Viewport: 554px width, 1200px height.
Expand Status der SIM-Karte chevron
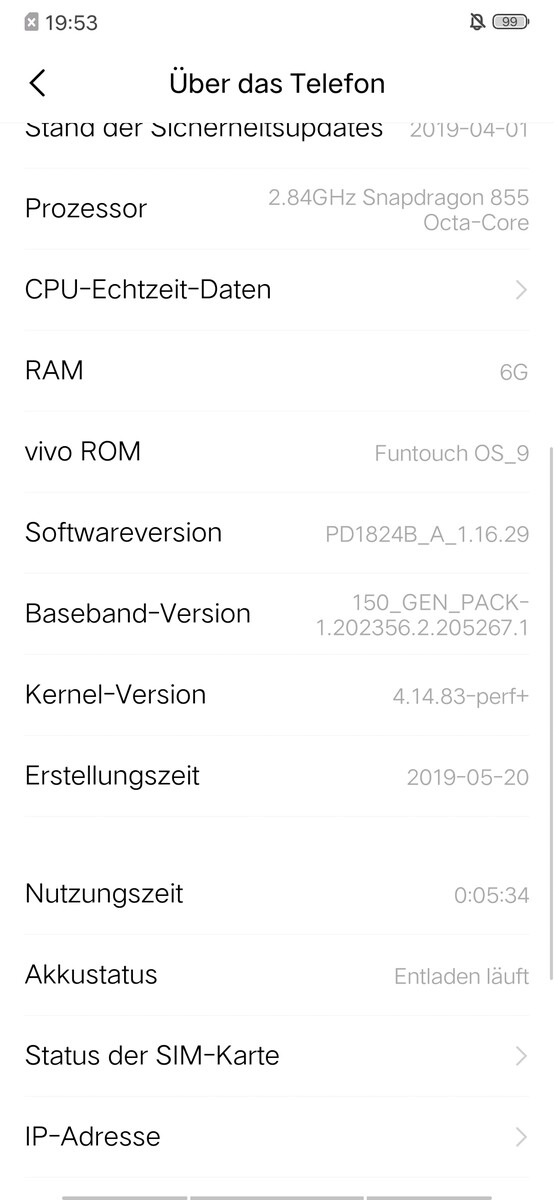(x=521, y=1055)
